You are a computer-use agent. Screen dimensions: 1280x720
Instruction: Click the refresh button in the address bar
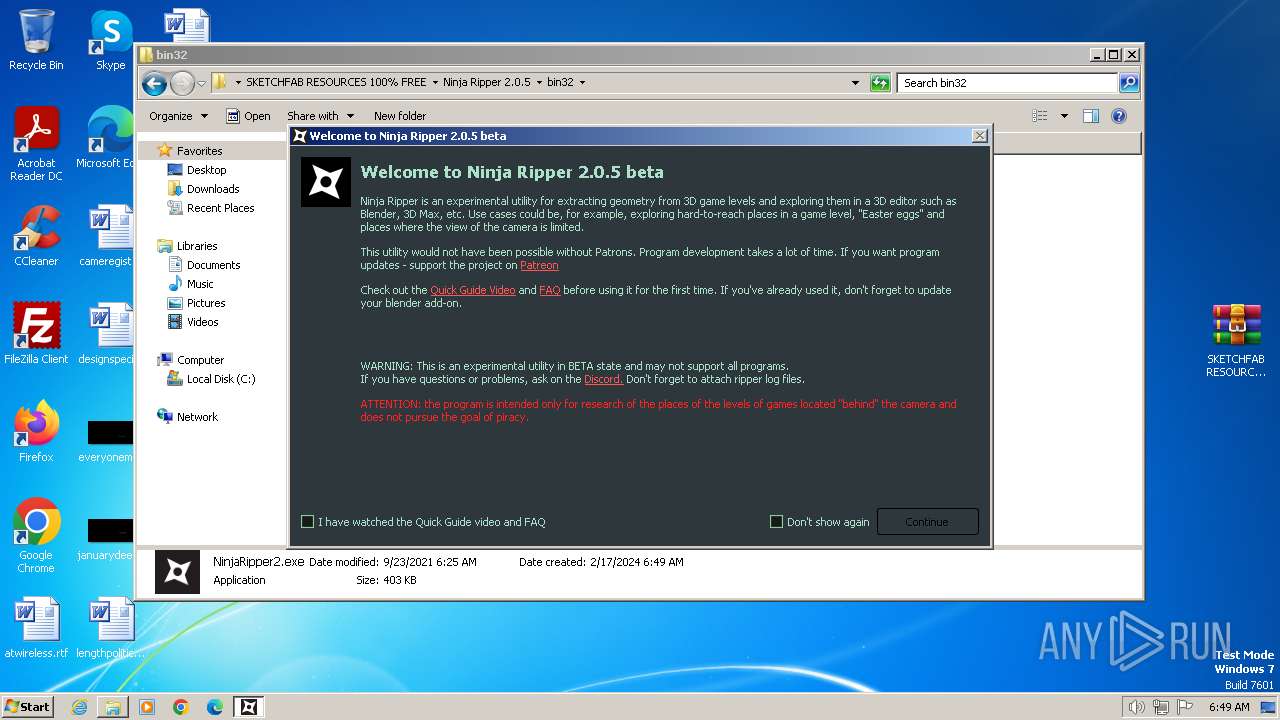[x=880, y=83]
